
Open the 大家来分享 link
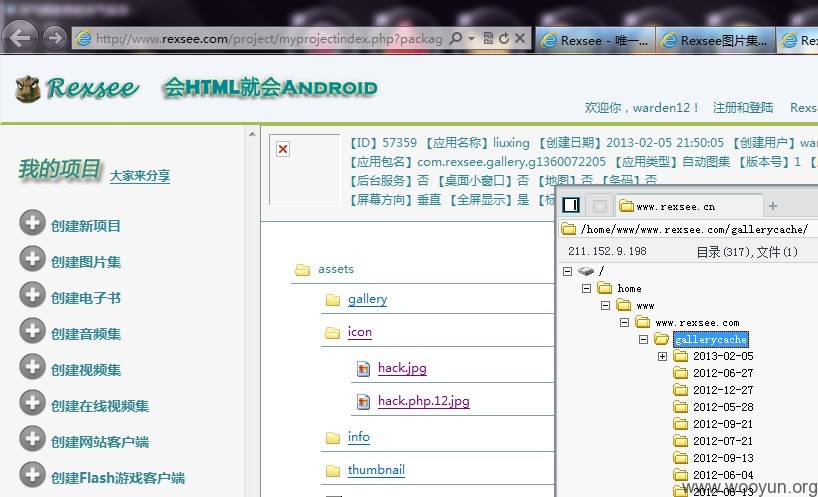coord(140,176)
